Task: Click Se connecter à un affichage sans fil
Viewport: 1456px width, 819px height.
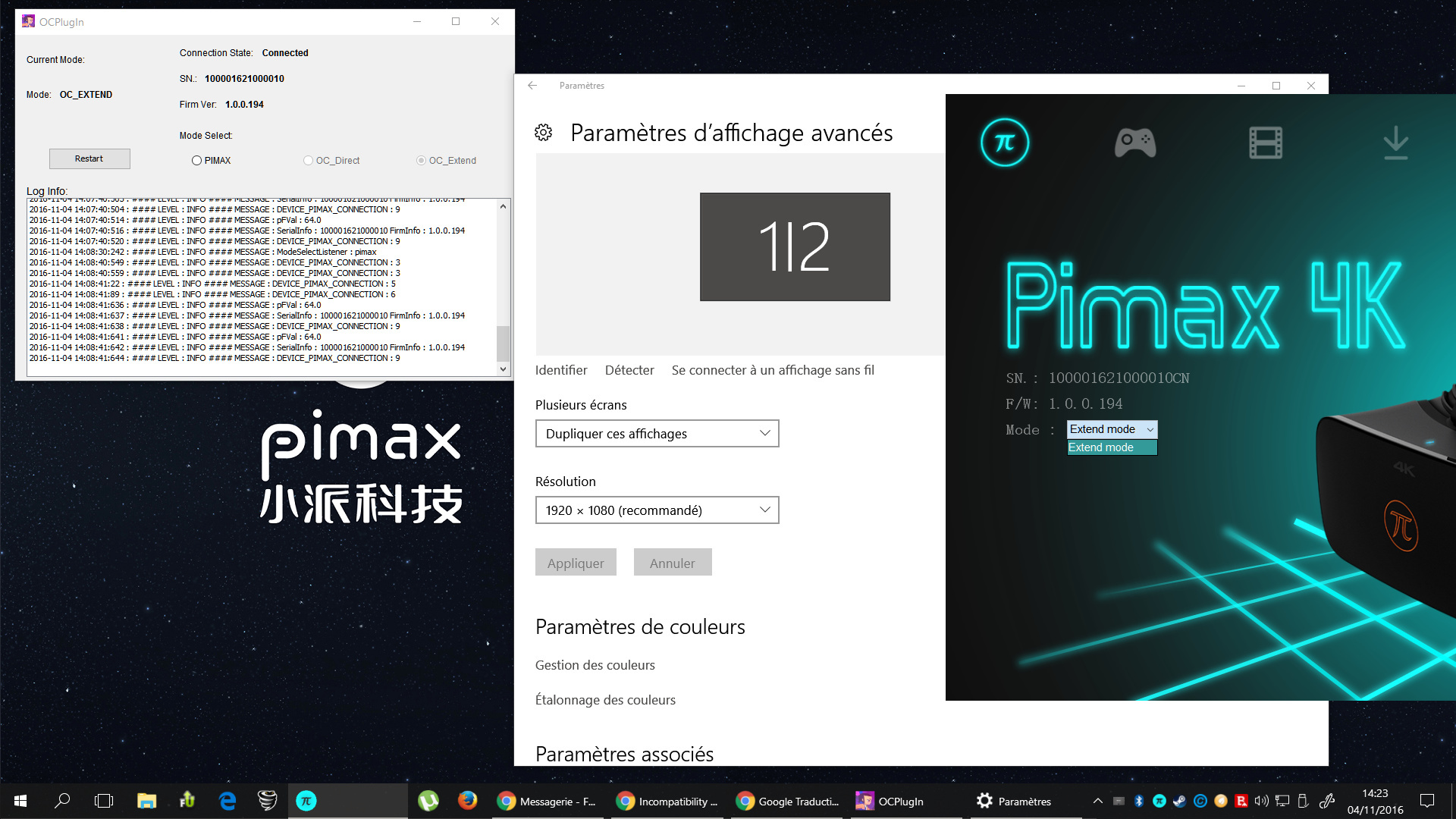Action: (x=773, y=370)
